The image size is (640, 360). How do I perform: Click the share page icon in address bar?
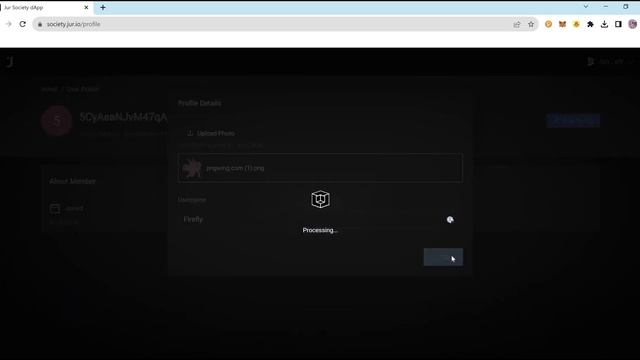(517, 24)
